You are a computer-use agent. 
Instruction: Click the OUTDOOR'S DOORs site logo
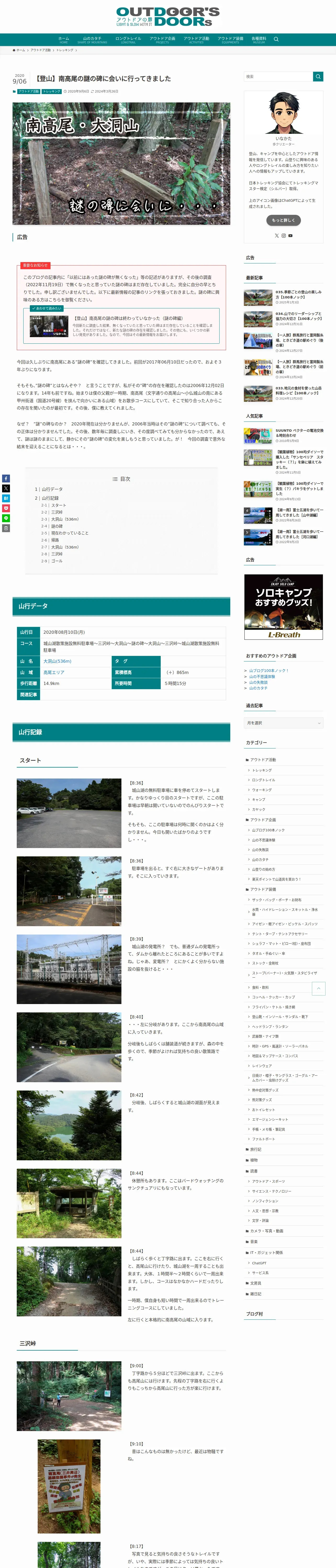(168, 16)
